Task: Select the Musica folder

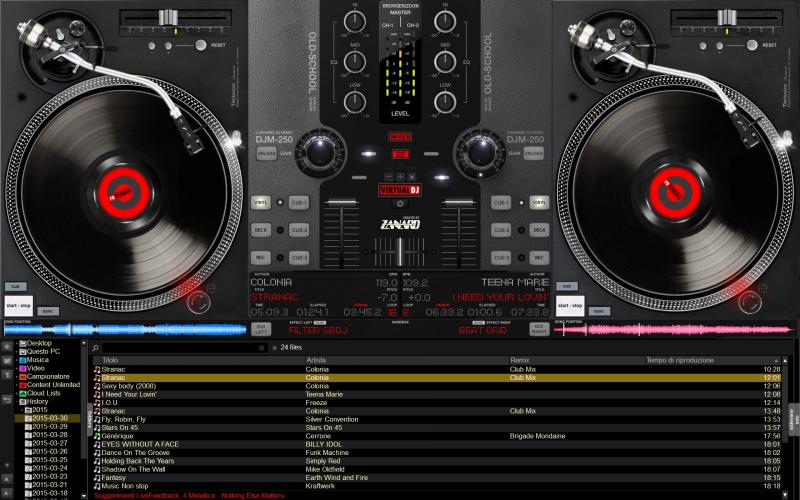Action: click(x=37, y=360)
